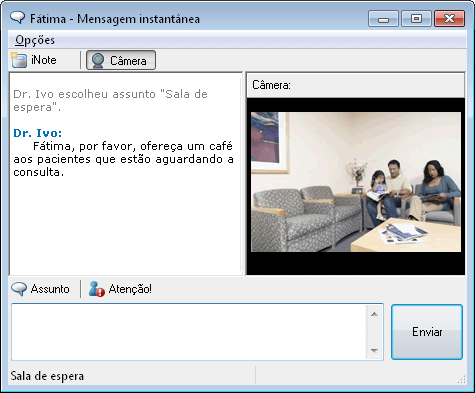Click the Sala de espera status bar text
Viewport: 475px width, 393px height.
pos(47,376)
